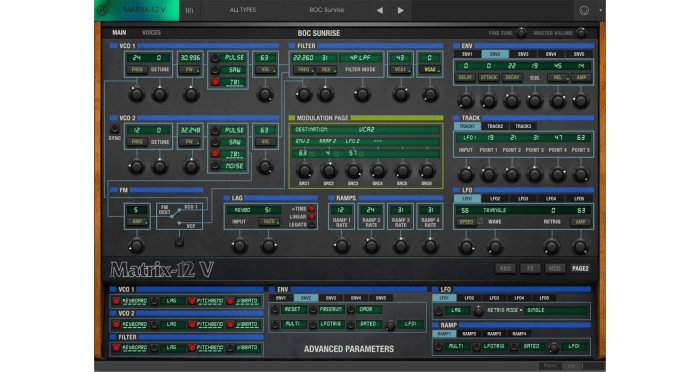Open the ENV 2 modulation source slot

[302, 141]
